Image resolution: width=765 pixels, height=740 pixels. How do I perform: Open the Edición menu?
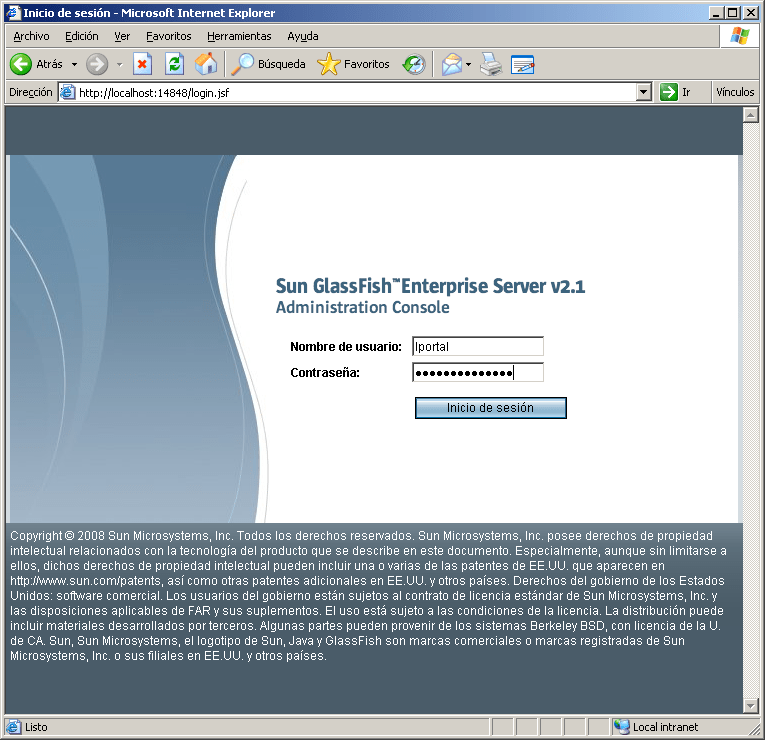click(81, 36)
